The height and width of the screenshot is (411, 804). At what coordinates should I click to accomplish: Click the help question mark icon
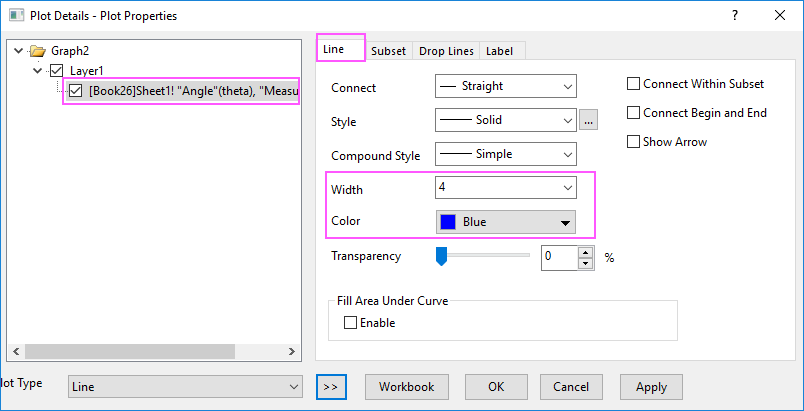[x=735, y=15]
